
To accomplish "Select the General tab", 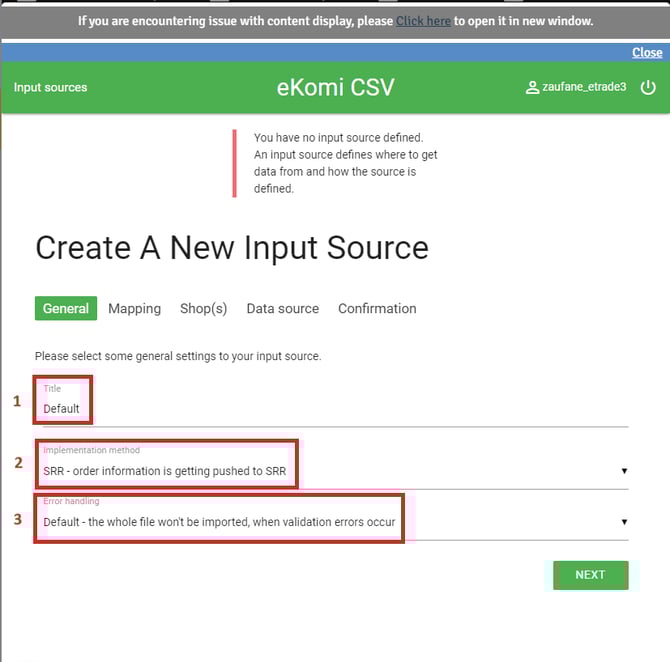I will click(66, 309).
